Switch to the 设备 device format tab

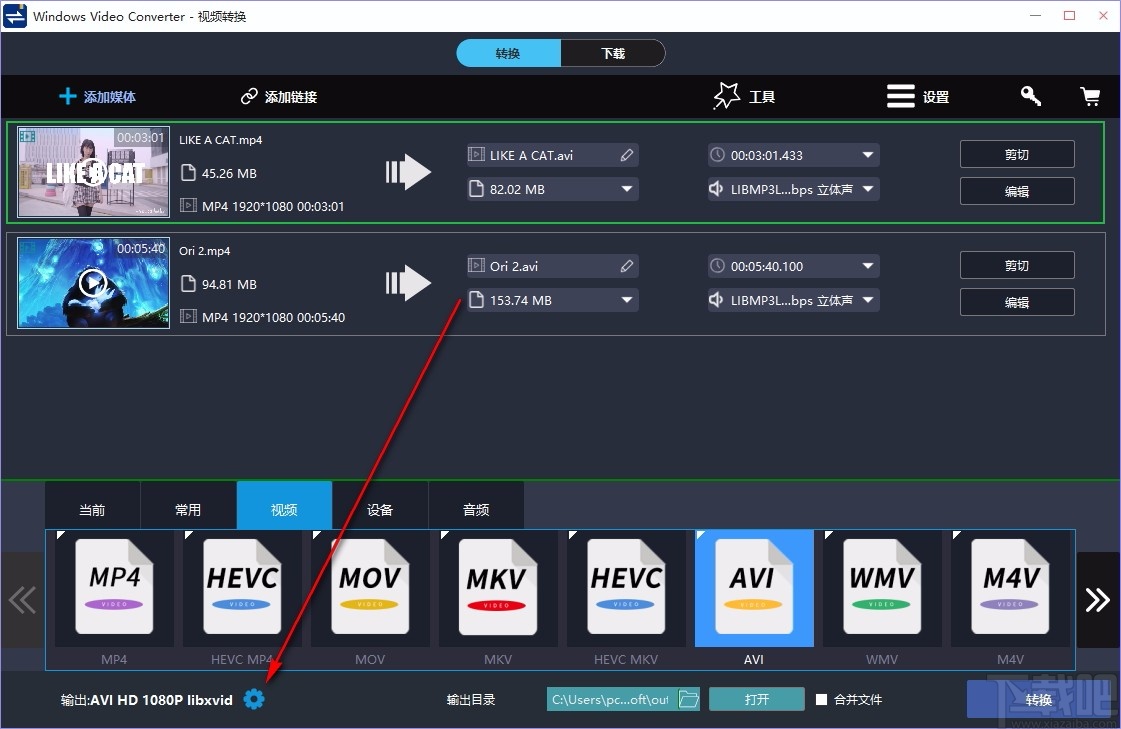(x=380, y=508)
